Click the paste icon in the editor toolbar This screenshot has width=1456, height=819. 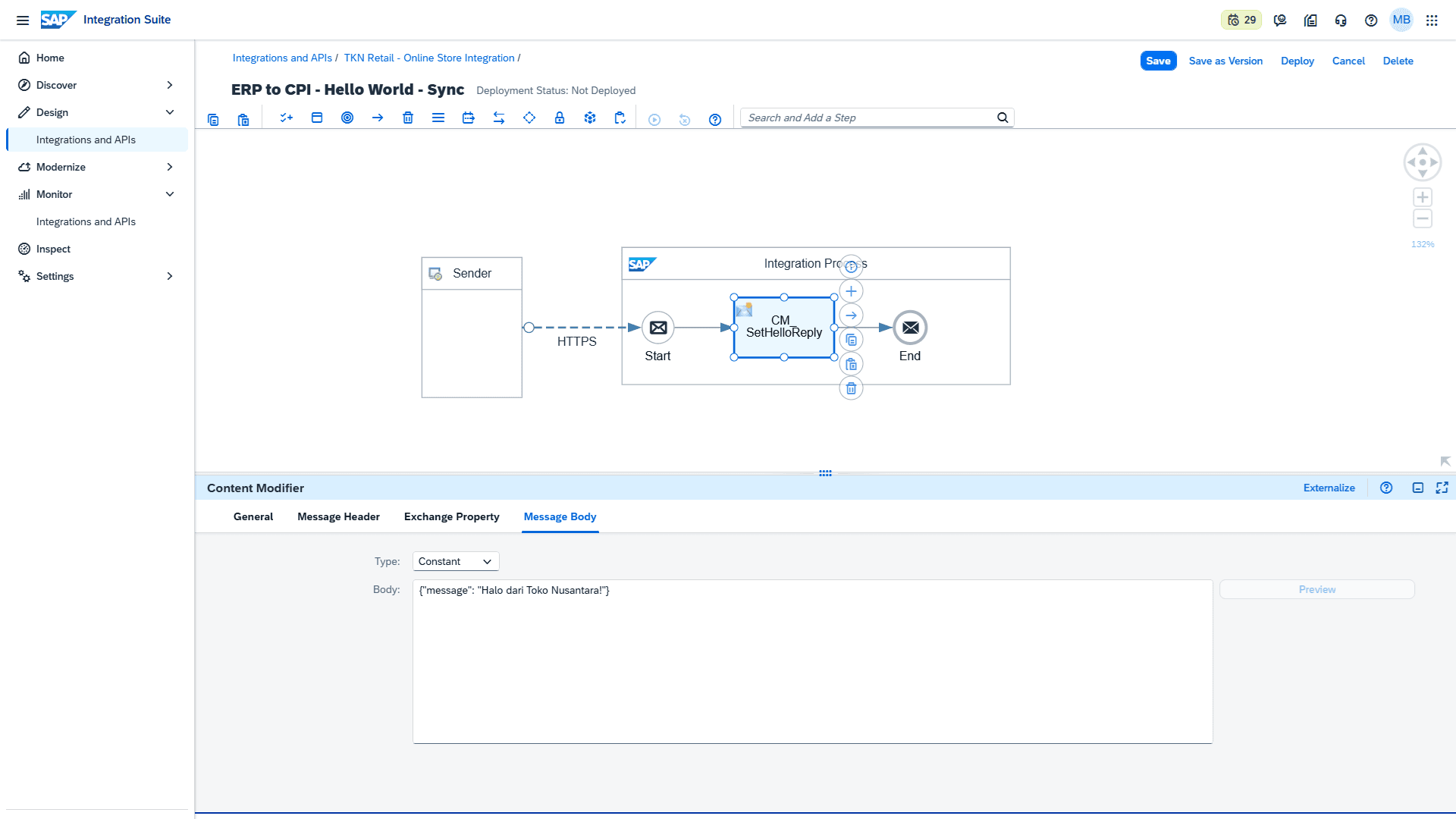[x=243, y=119]
